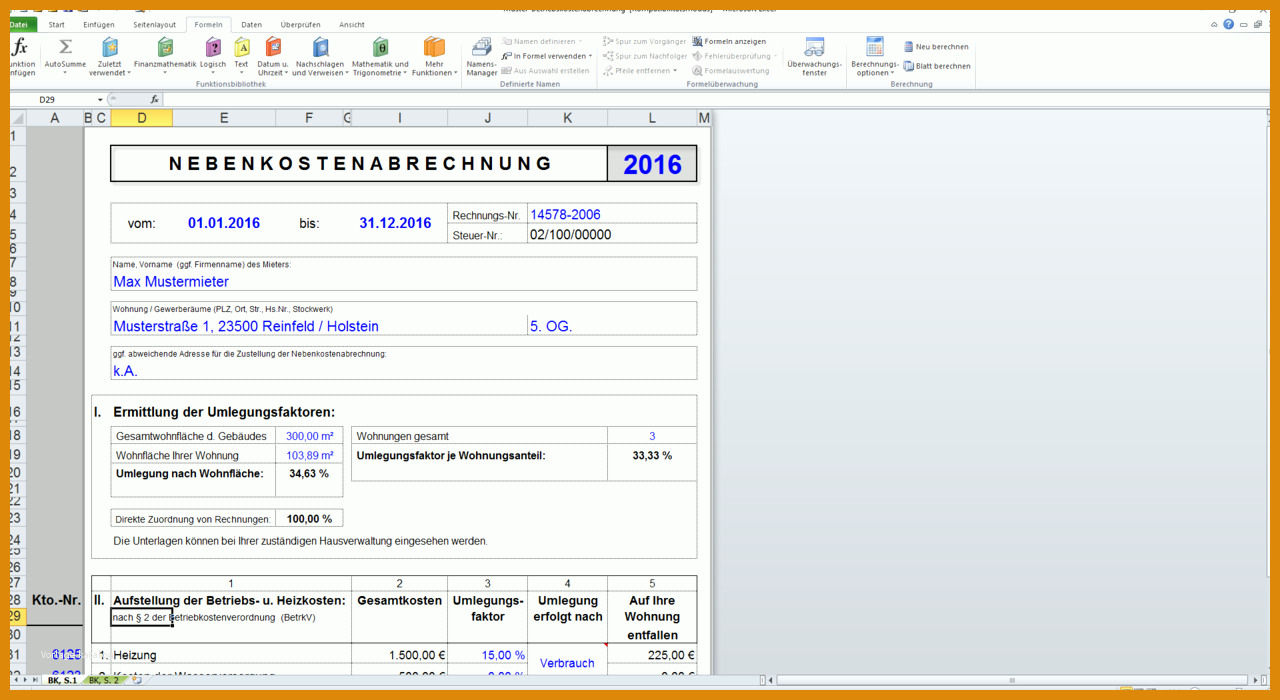
Task: Open Excel help via the question mark icon
Action: 1229,24
